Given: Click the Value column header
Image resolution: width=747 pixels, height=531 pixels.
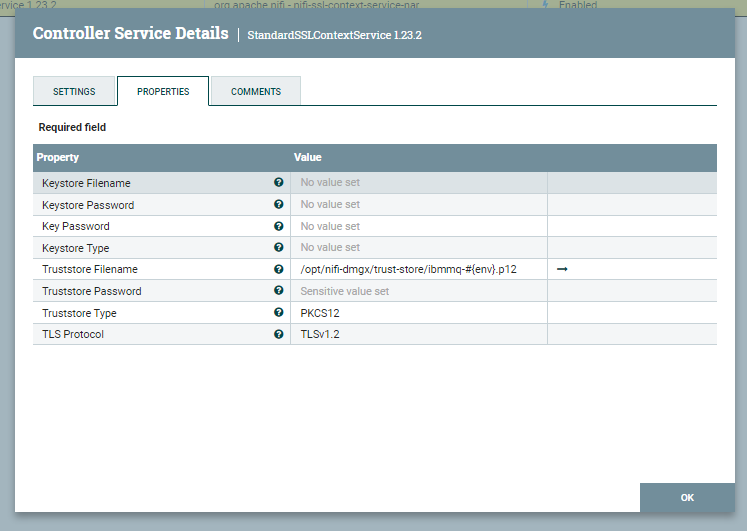Looking at the screenshot, I should [x=307, y=158].
